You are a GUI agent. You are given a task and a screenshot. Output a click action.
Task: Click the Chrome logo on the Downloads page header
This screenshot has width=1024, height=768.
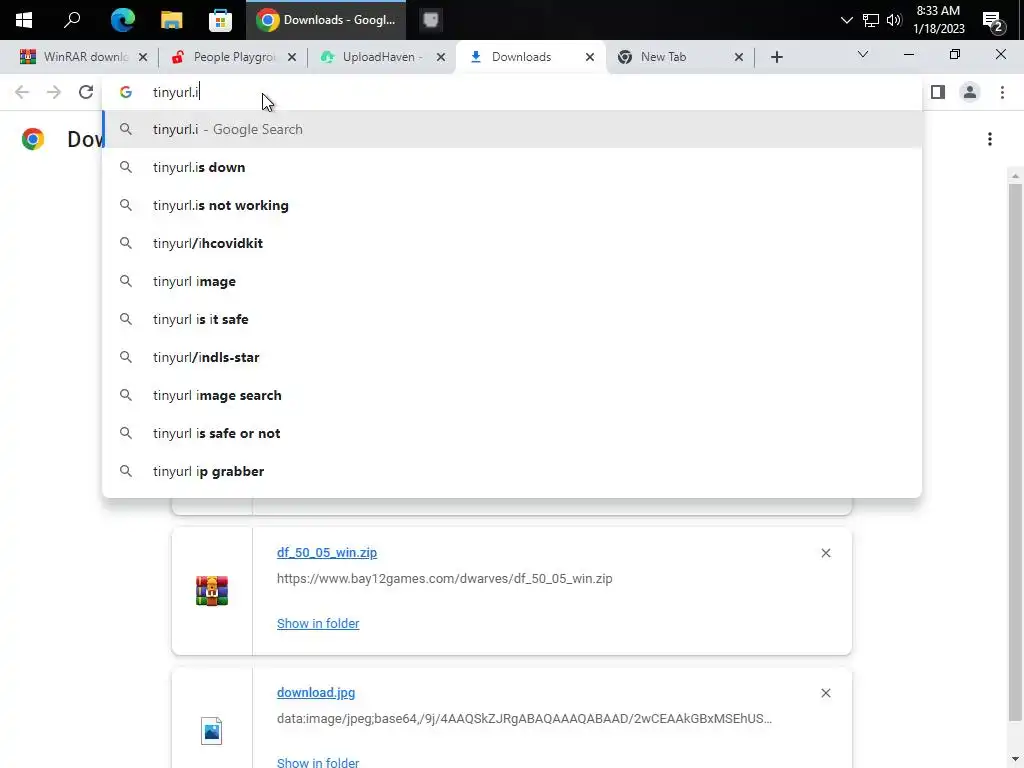tap(33, 139)
